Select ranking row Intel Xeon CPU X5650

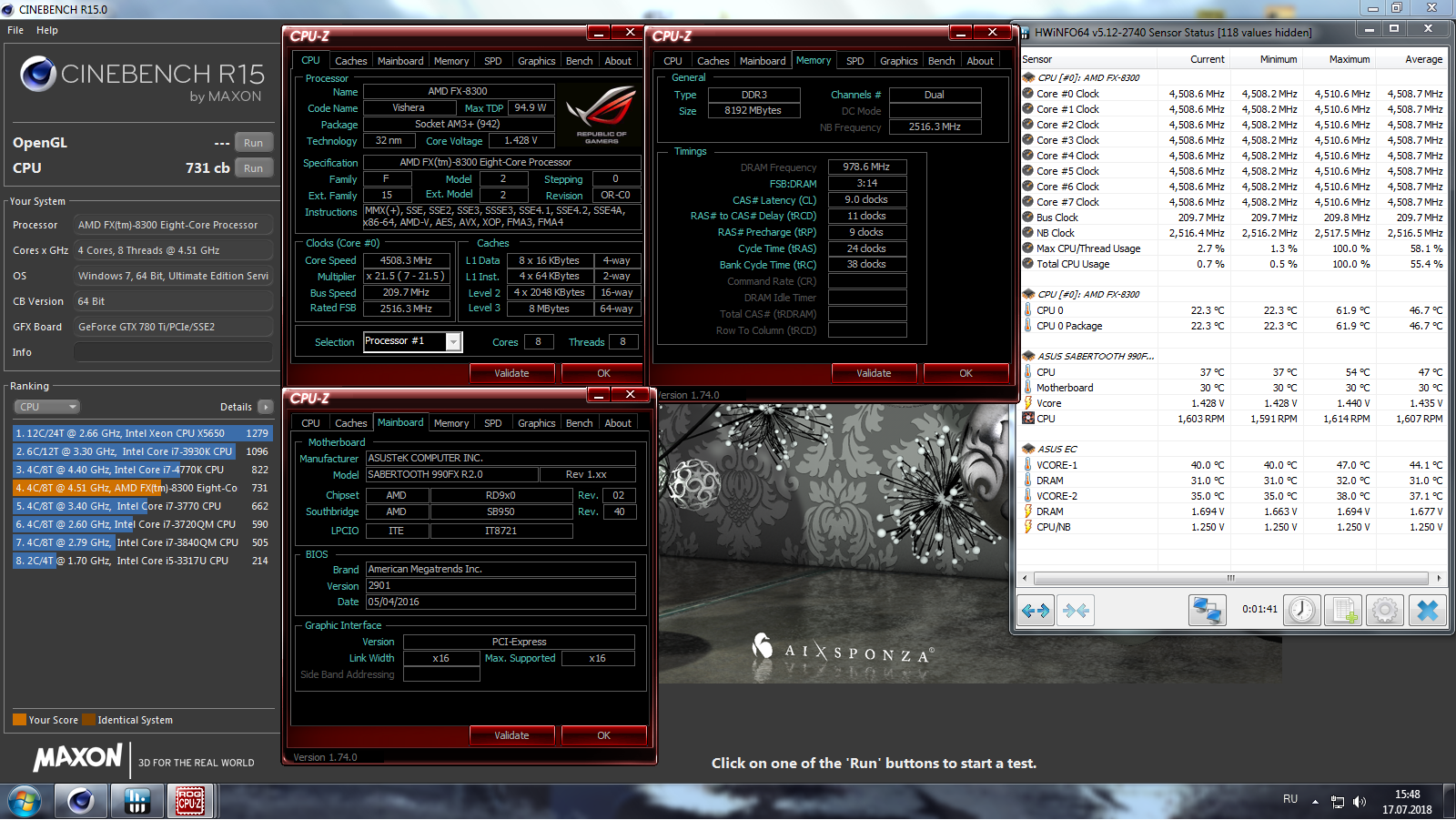point(142,433)
